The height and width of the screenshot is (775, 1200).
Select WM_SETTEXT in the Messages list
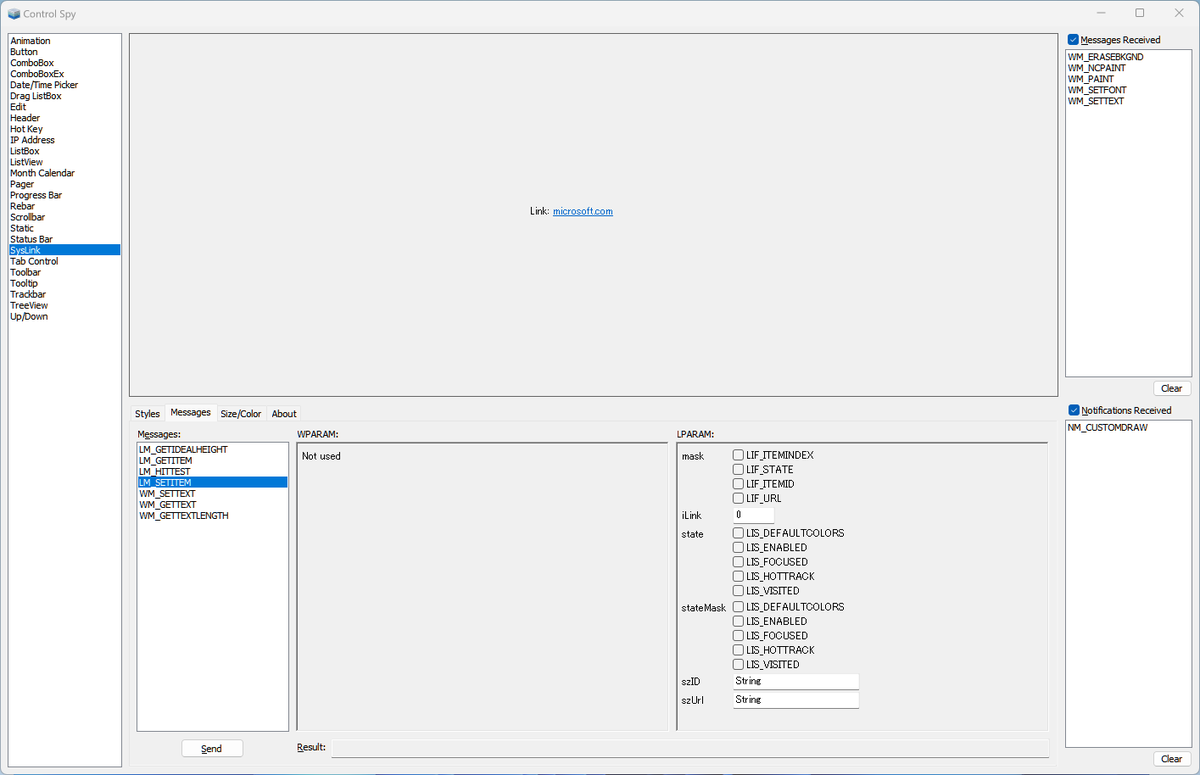[212, 493]
